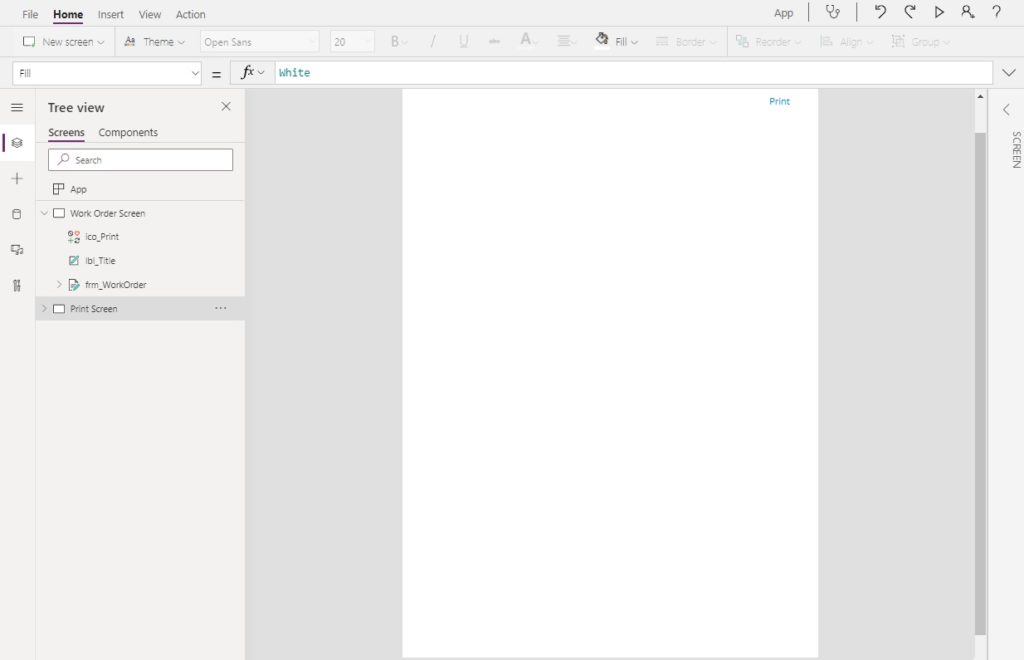Viewport: 1024px width, 660px height.
Task: Expand the frm_WorkOrder form node
Action: point(59,285)
